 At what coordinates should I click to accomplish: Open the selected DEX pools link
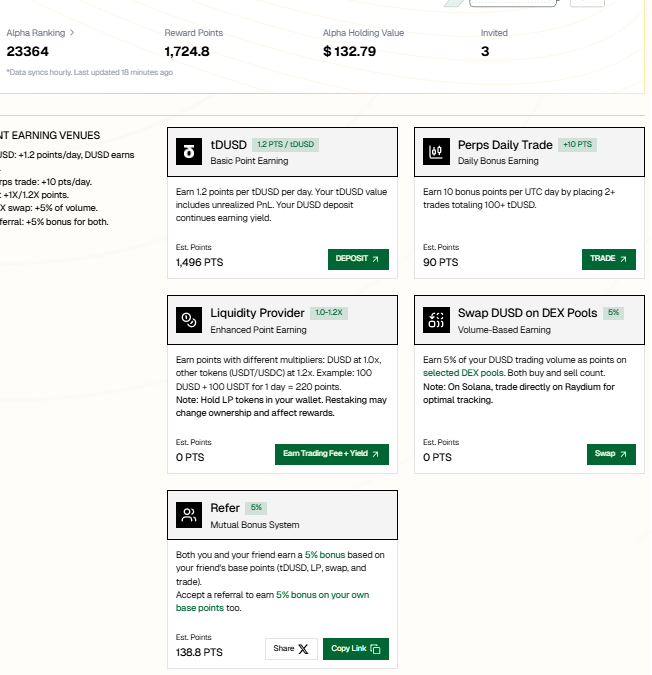(463, 373)
